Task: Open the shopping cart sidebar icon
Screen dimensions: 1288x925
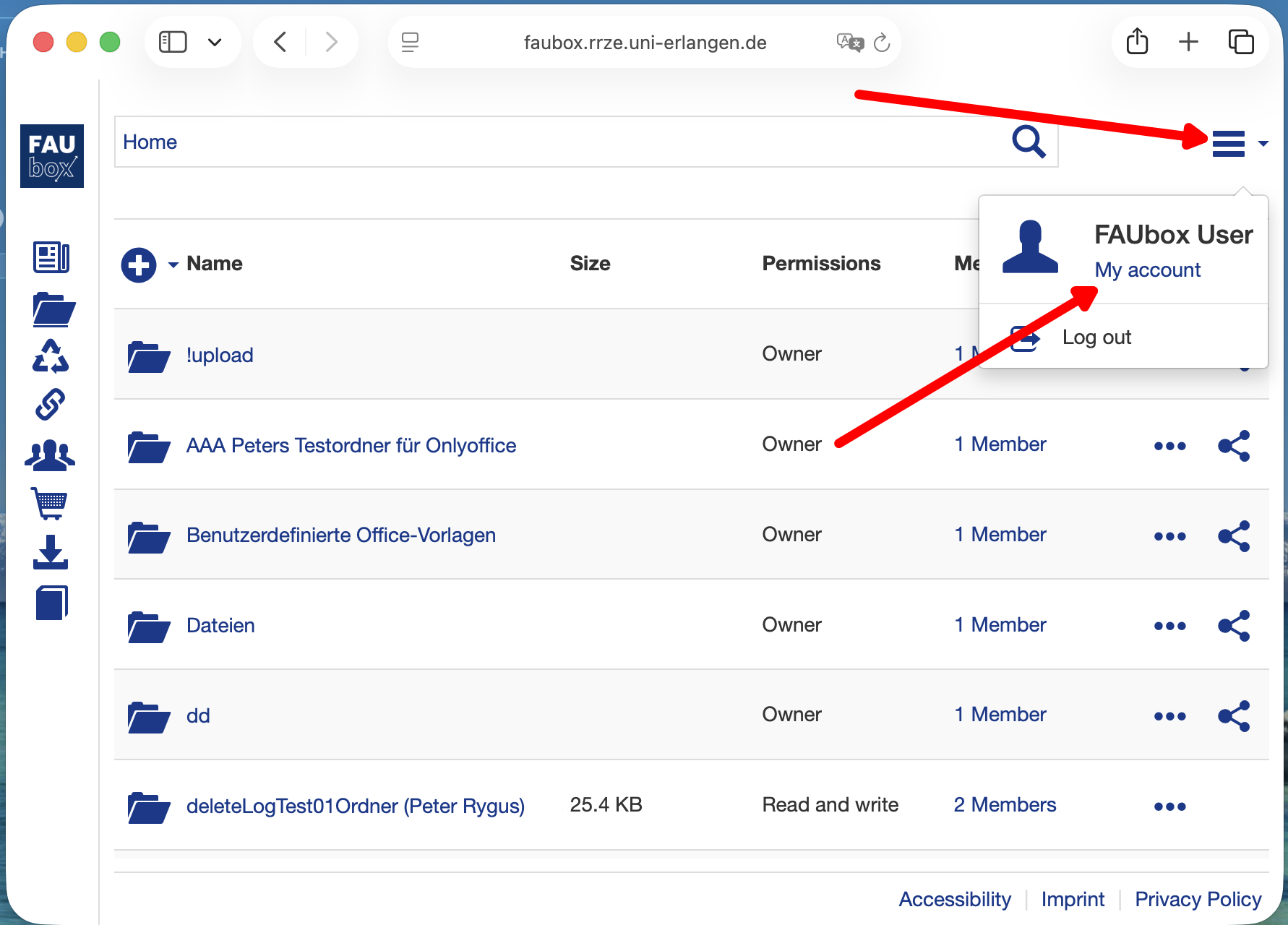Action: [x=49, y=503]
